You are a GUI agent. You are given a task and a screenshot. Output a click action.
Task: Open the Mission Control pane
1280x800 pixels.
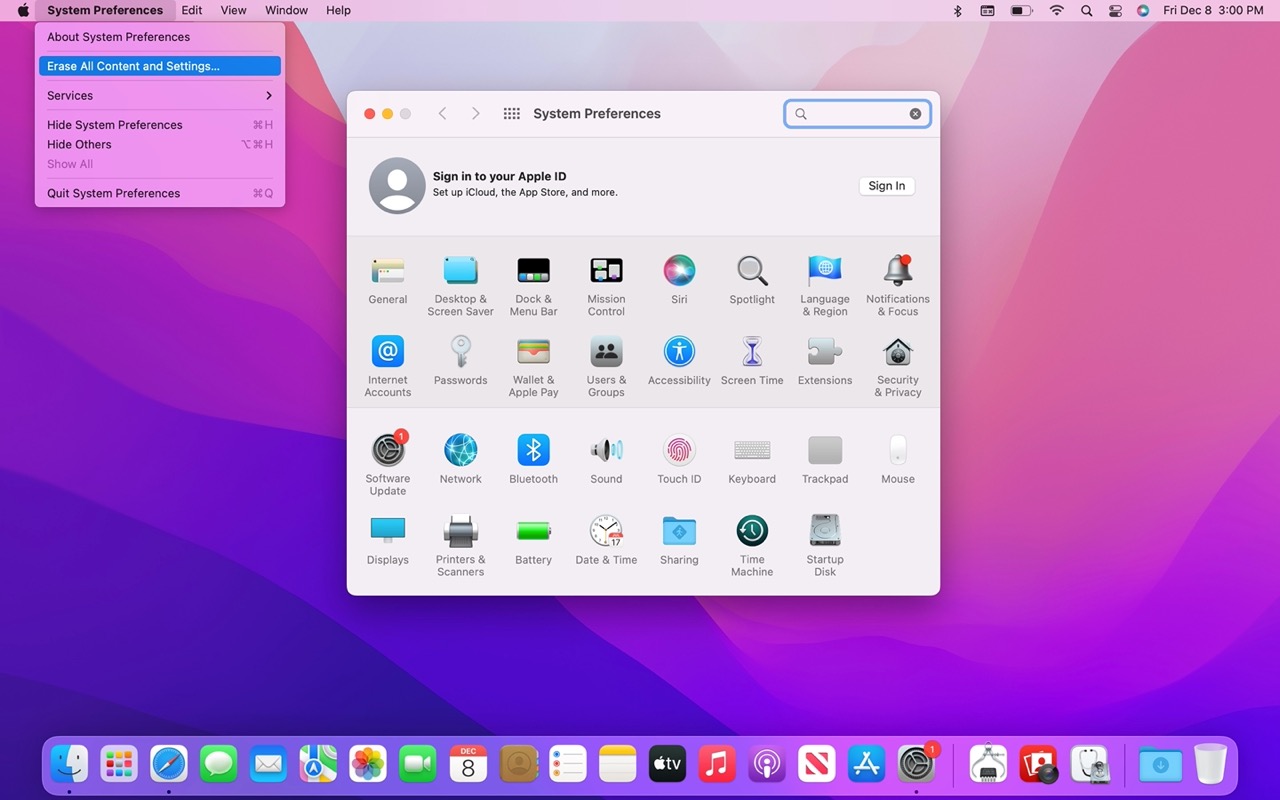606,285
